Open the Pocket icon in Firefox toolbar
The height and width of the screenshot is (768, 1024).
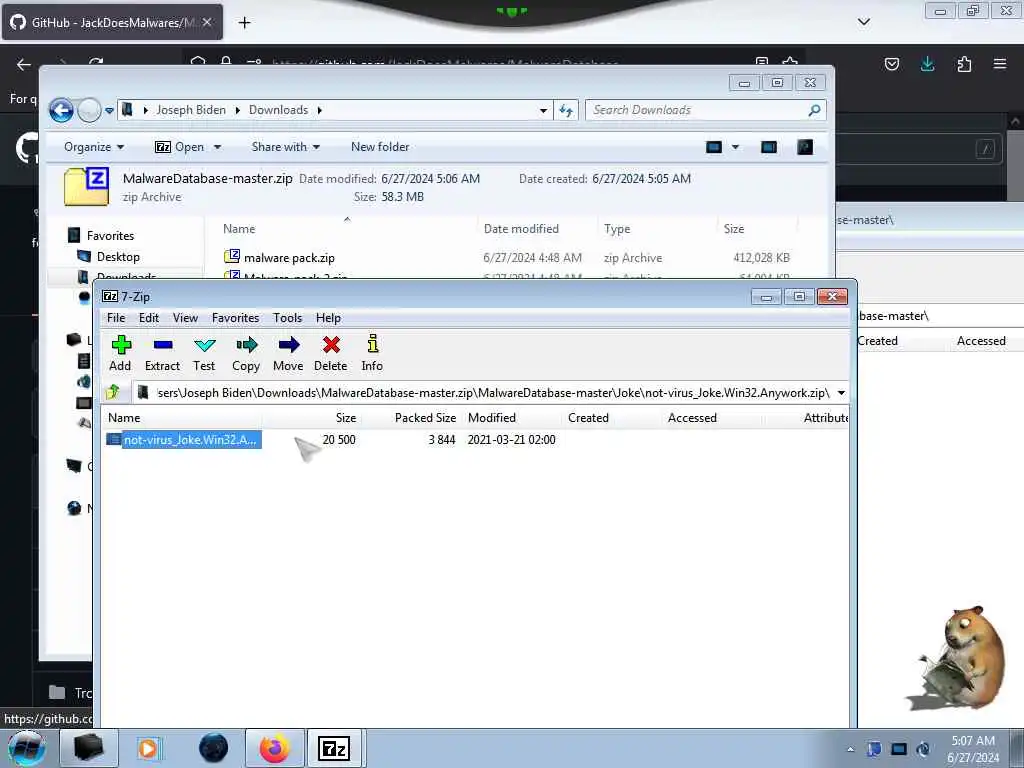tap(891, 64)
